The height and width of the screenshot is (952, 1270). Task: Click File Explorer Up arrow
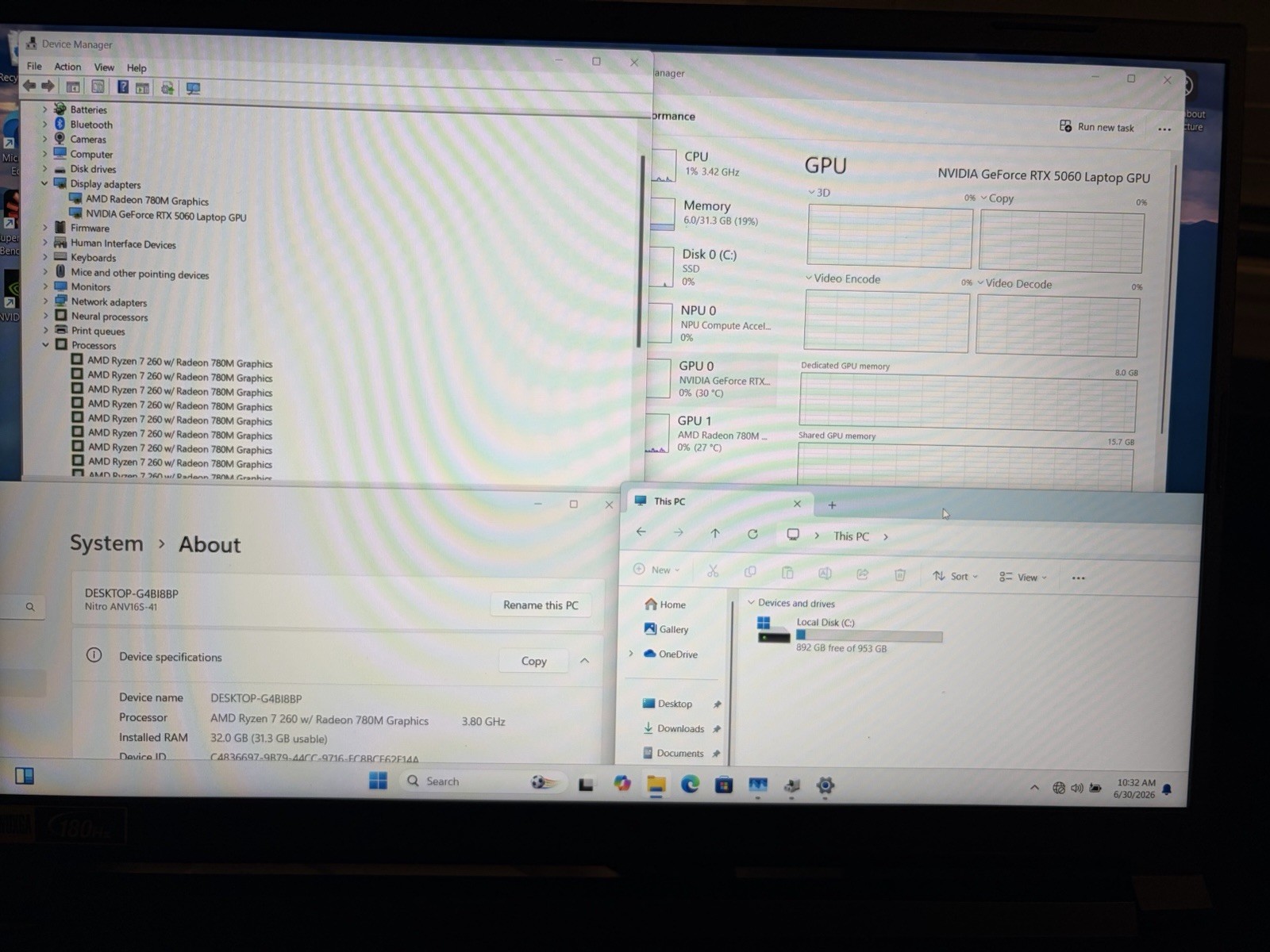pyautogui.click(x=715, y=533)
